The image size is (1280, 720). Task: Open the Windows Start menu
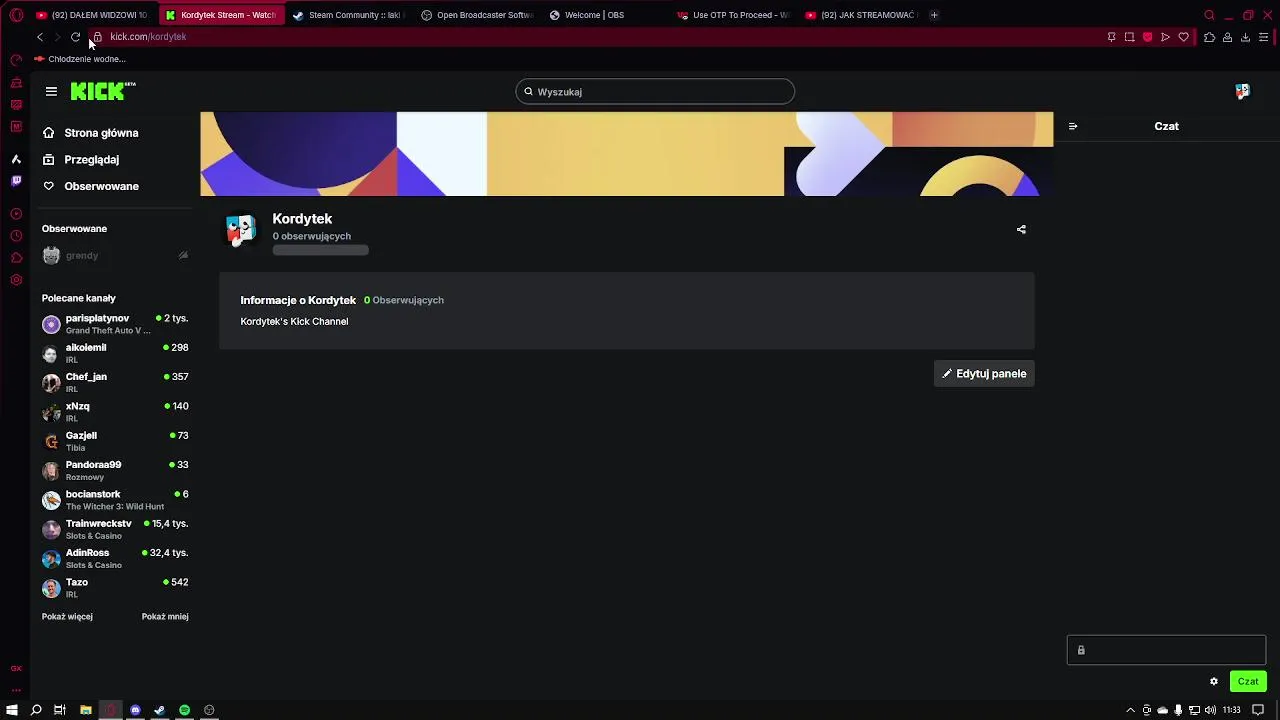point(12,710)
